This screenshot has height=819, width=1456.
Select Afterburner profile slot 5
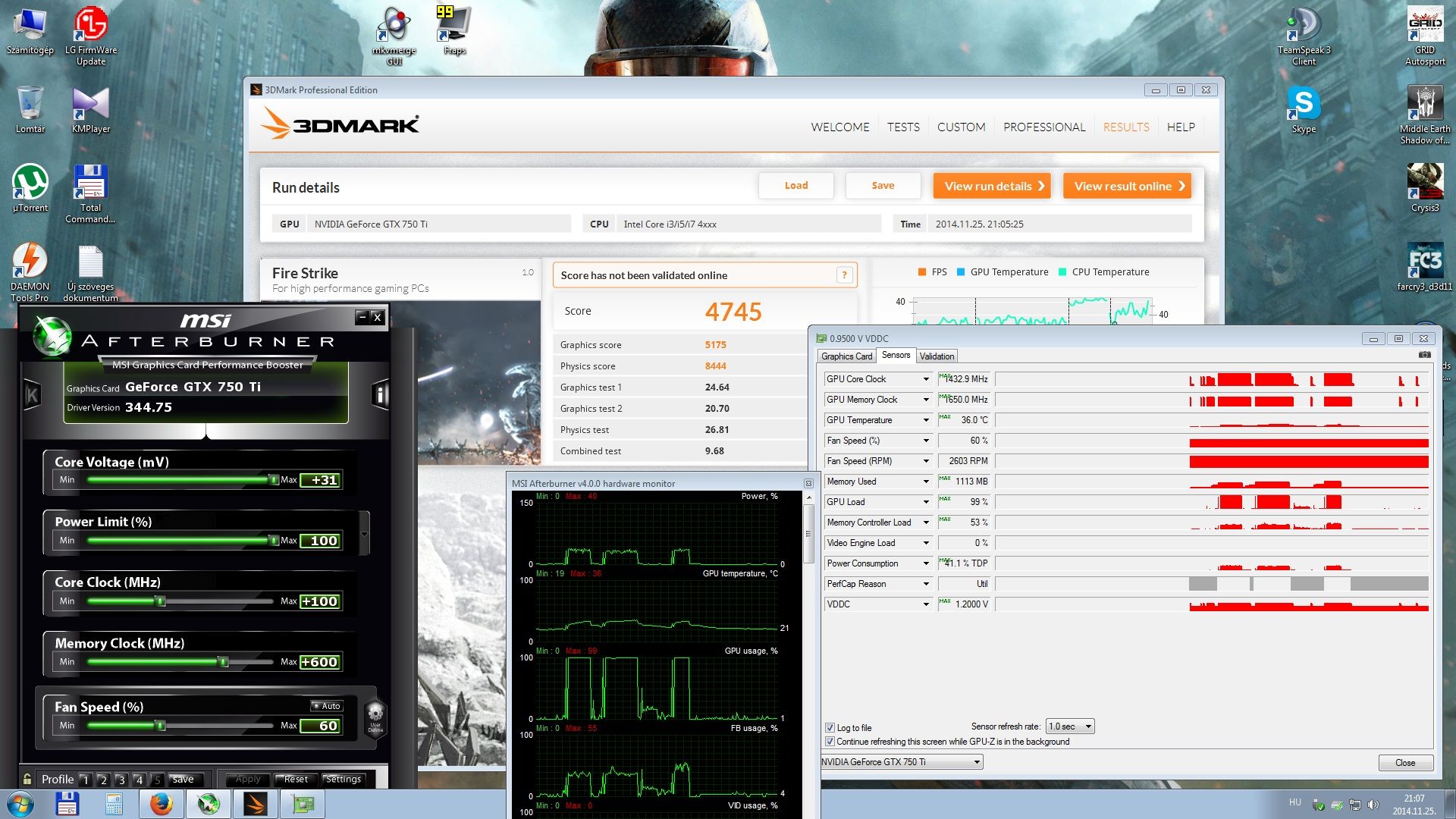point(157,780)
